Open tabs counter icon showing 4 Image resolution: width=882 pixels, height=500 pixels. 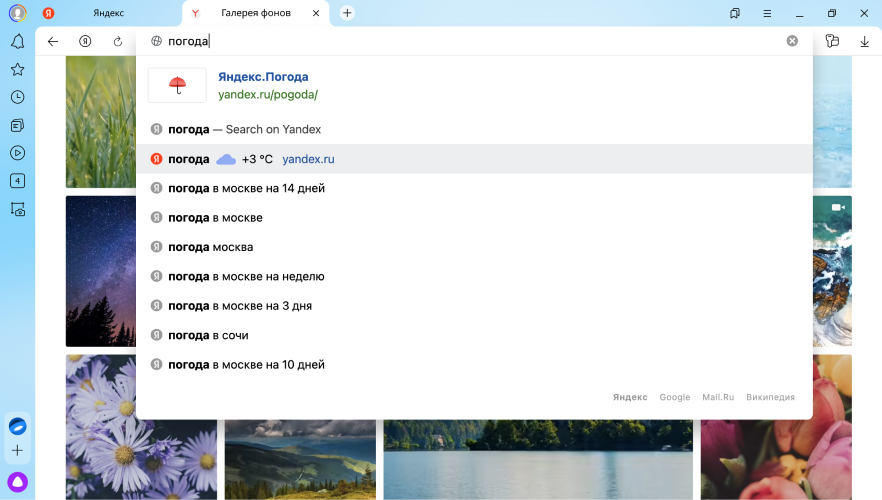click(17, 181)
